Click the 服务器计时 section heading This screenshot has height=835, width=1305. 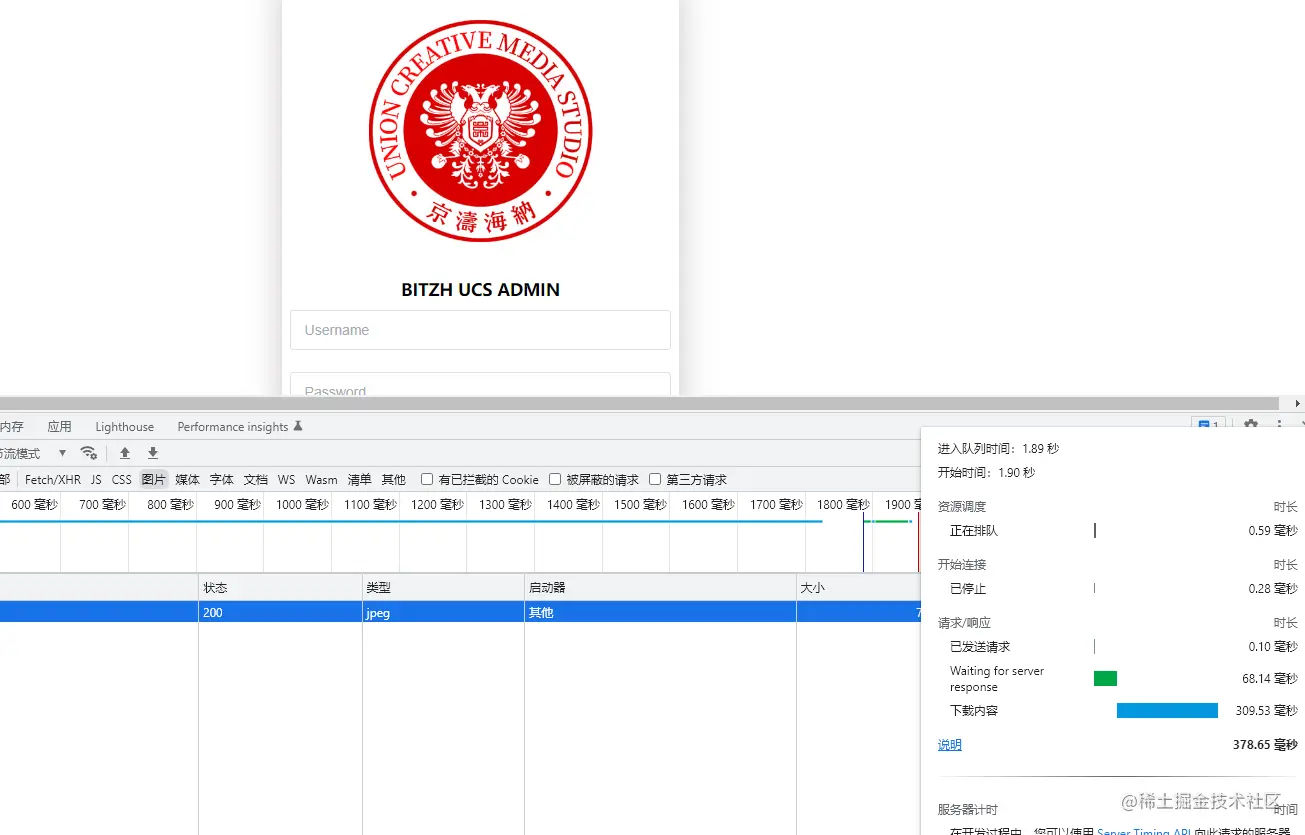click(x=968, y=810)
